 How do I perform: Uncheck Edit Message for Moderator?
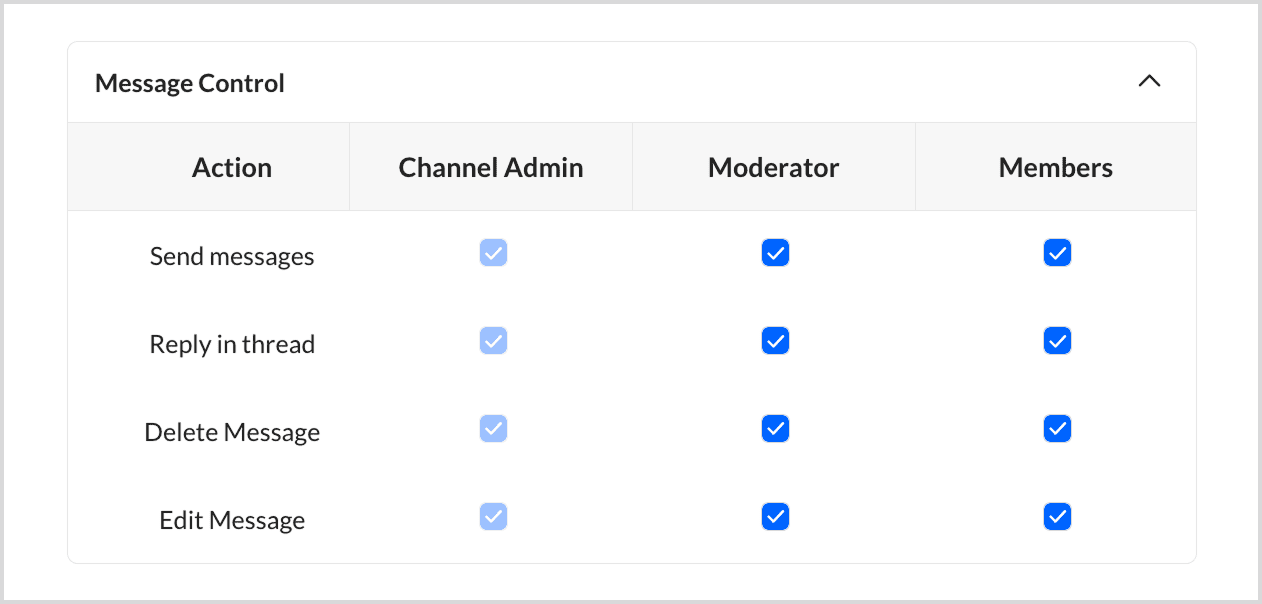pyautogui.click(x=775, y=517)
